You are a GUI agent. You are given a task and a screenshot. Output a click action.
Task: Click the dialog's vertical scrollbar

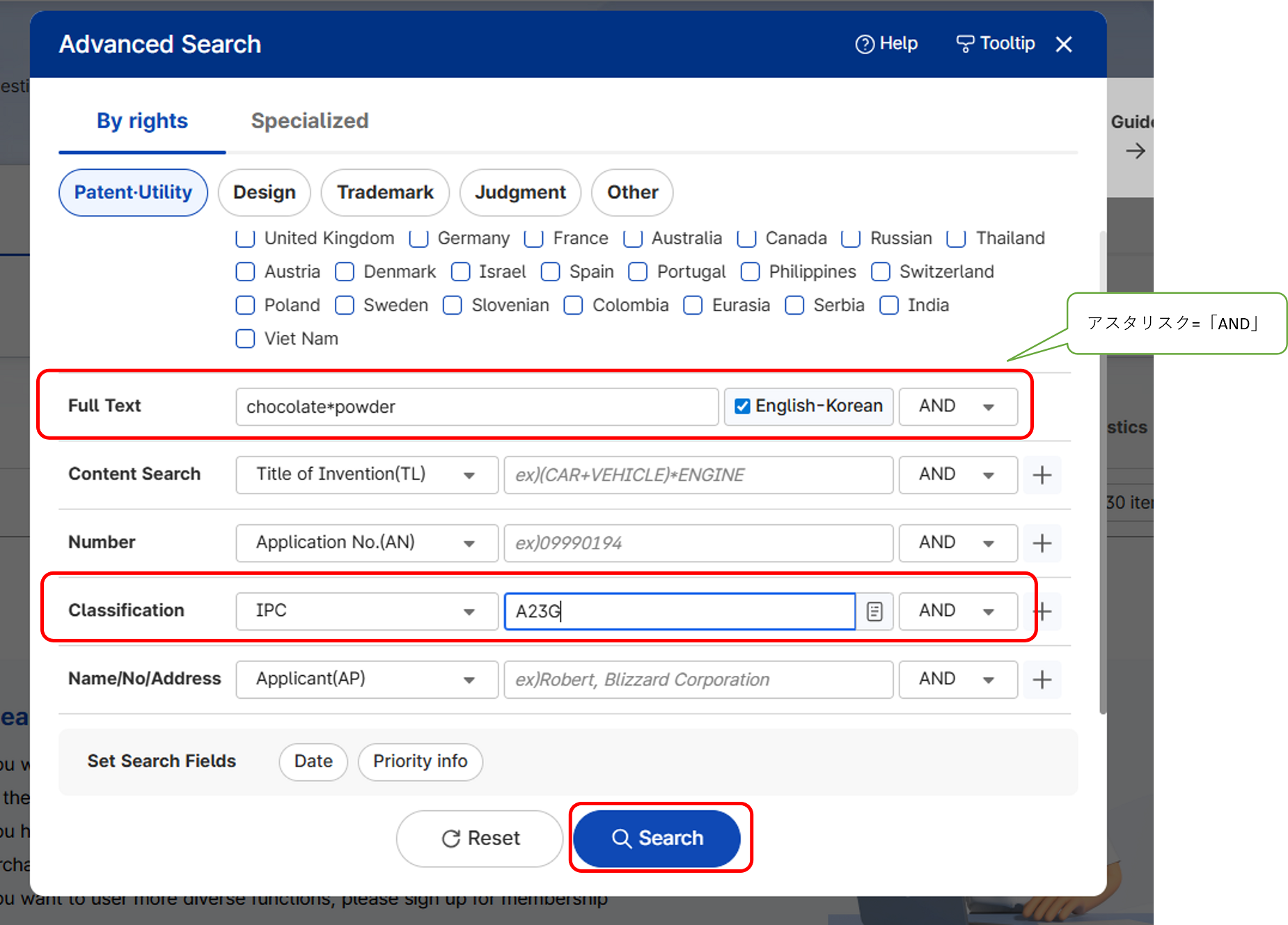pos(1102,473)
